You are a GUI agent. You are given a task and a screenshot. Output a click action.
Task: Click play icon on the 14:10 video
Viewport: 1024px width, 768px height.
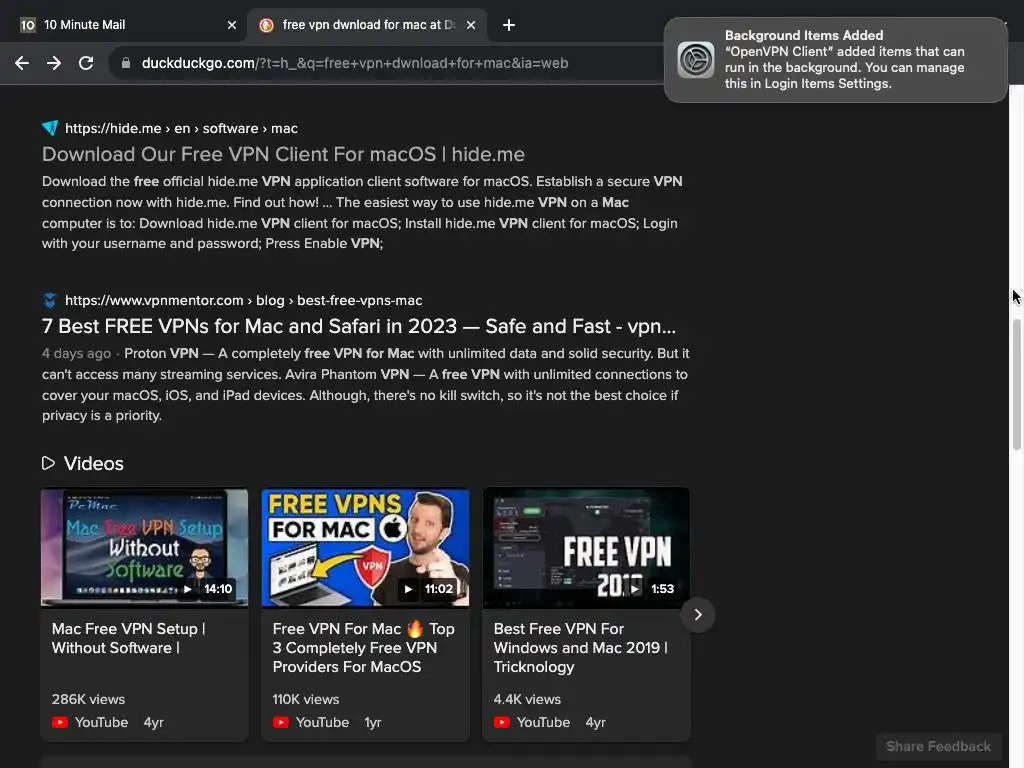(187, 589)
